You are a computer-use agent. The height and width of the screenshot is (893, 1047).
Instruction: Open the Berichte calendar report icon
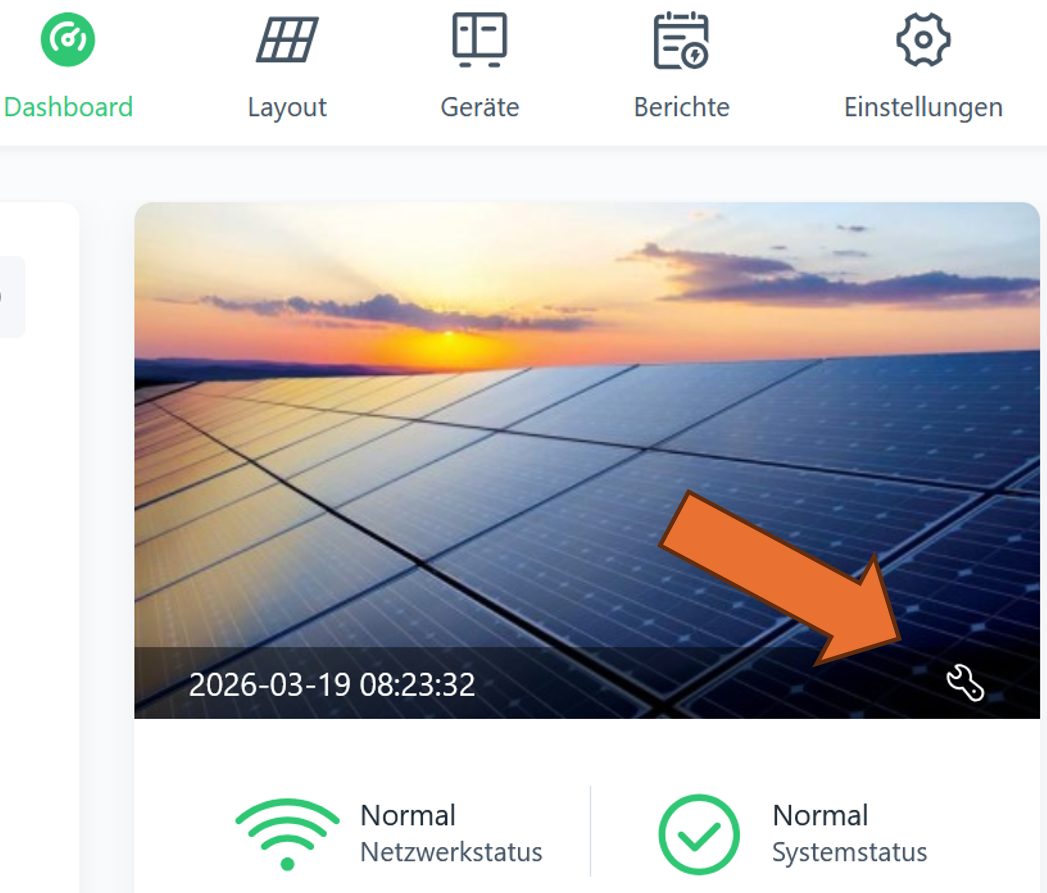pos(681,41)
